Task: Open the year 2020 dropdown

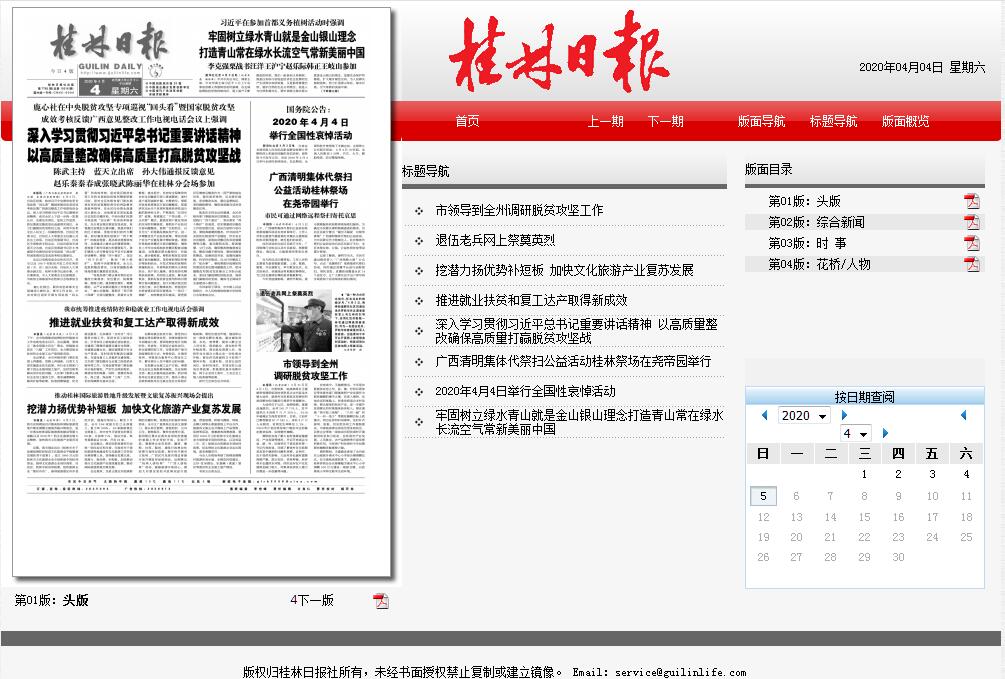Action: coord(804,415)
